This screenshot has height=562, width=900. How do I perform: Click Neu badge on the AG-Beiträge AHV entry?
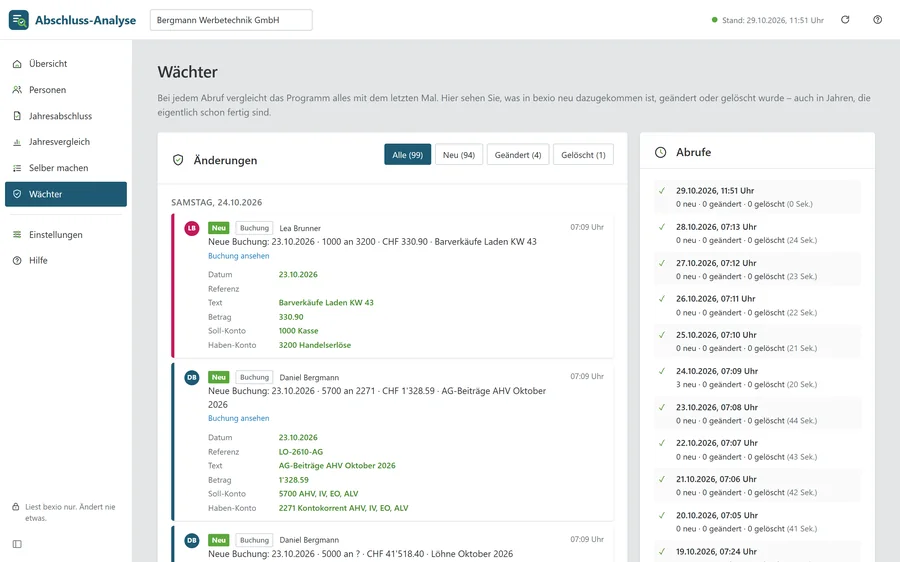pos(219,377)
